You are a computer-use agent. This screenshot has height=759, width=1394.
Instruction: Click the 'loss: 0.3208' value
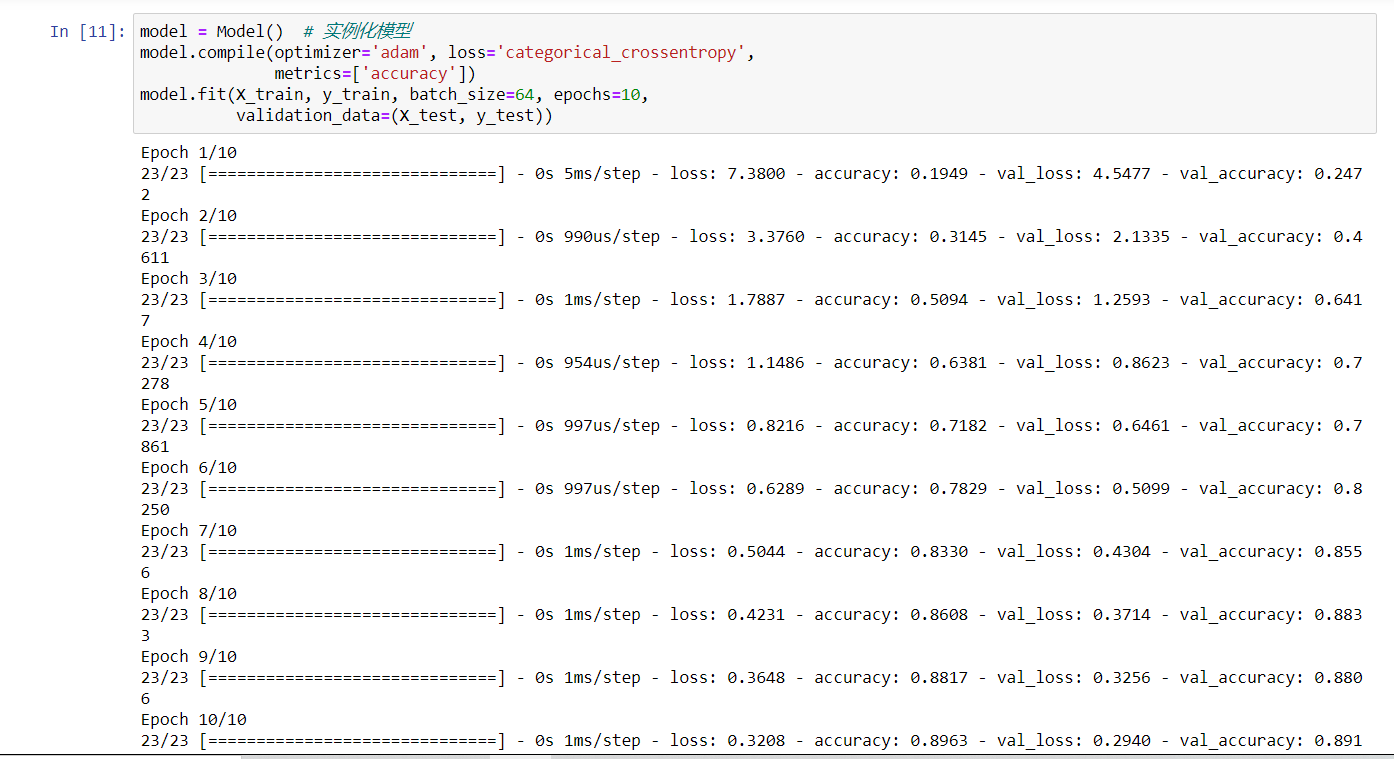[x=728, y=741]
